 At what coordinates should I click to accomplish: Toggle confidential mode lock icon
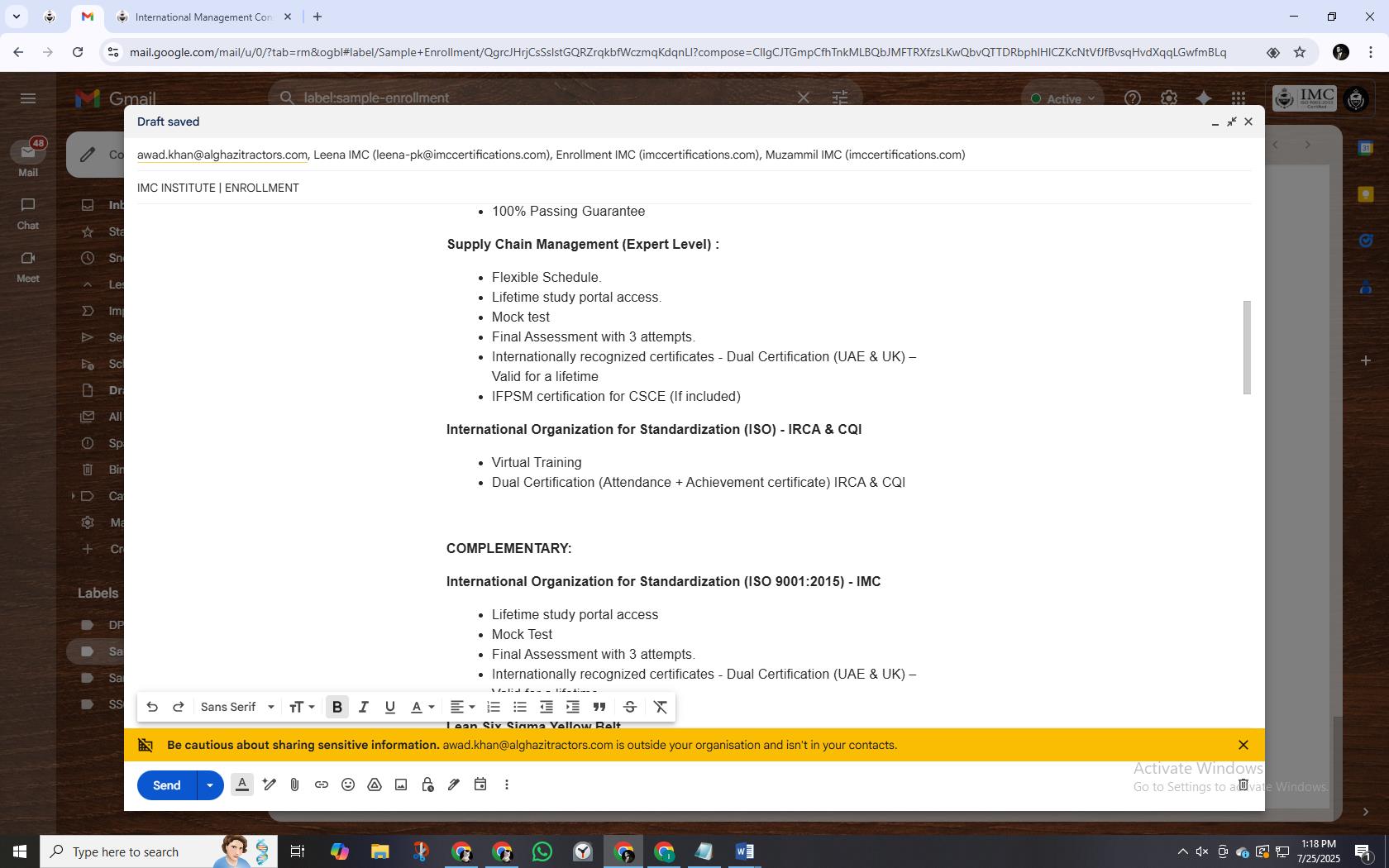[427, 785]
